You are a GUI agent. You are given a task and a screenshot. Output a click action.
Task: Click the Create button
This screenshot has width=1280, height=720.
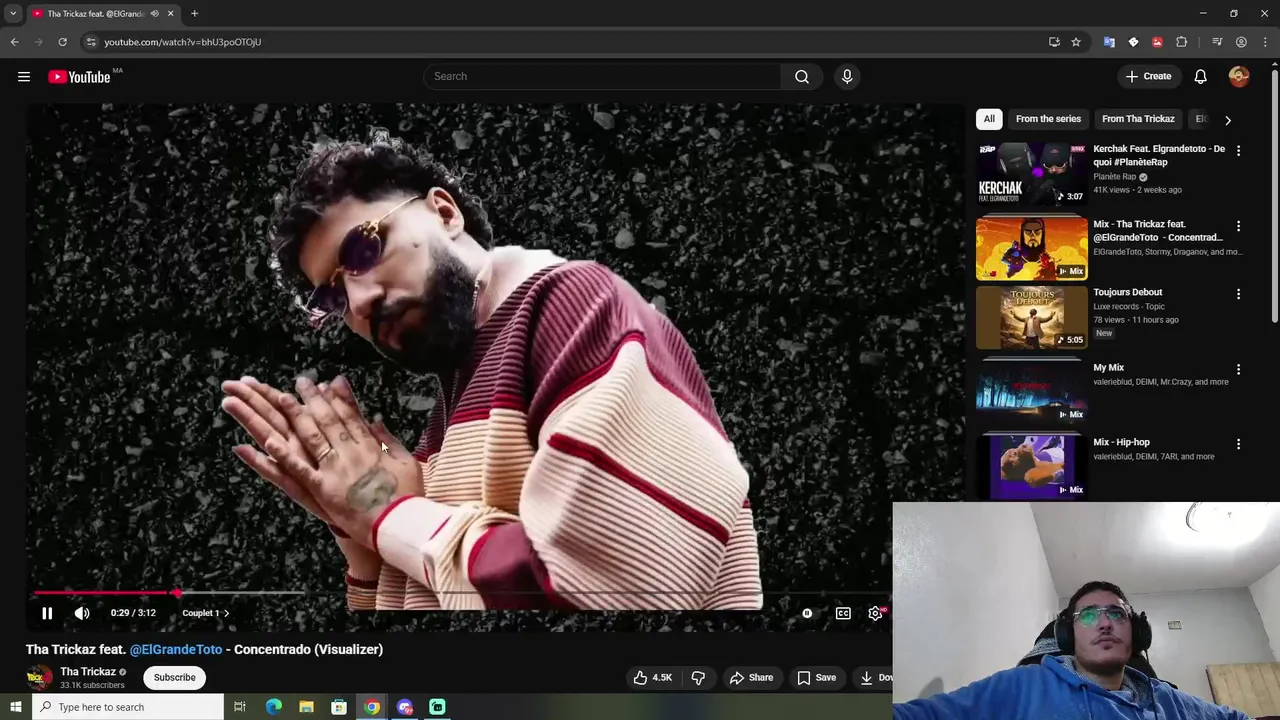point(1148,76)
